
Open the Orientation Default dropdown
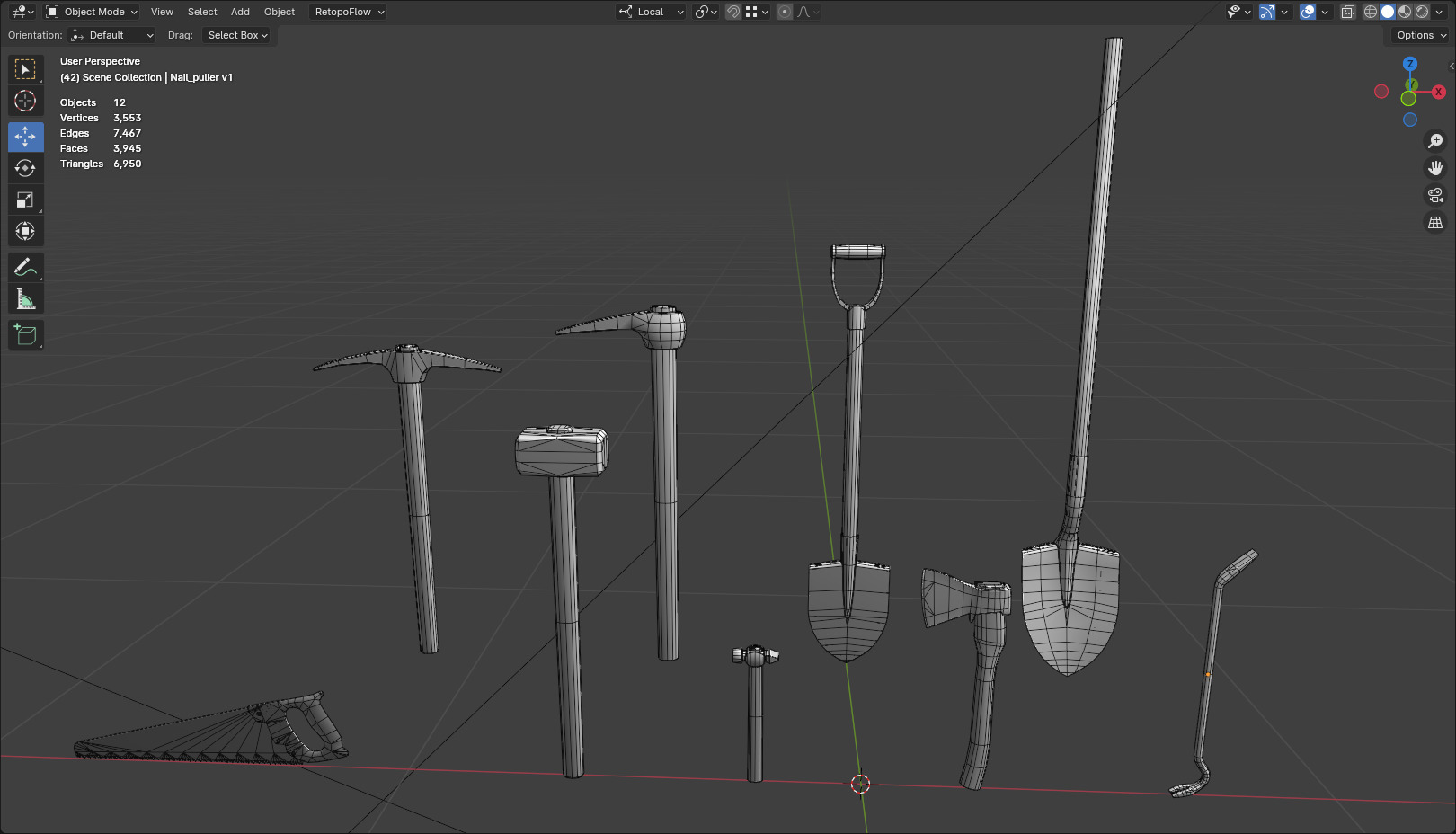point(112,35)
